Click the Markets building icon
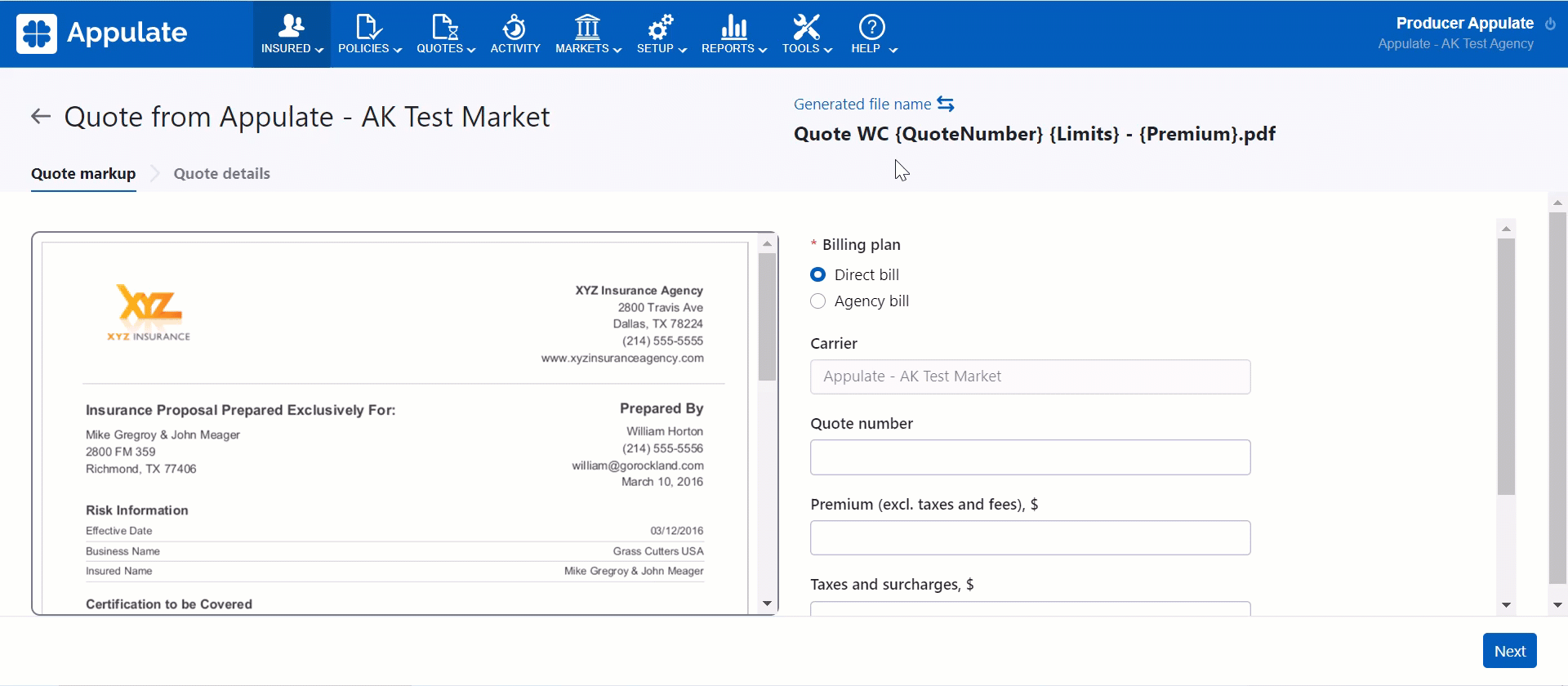 click(587, 27)
